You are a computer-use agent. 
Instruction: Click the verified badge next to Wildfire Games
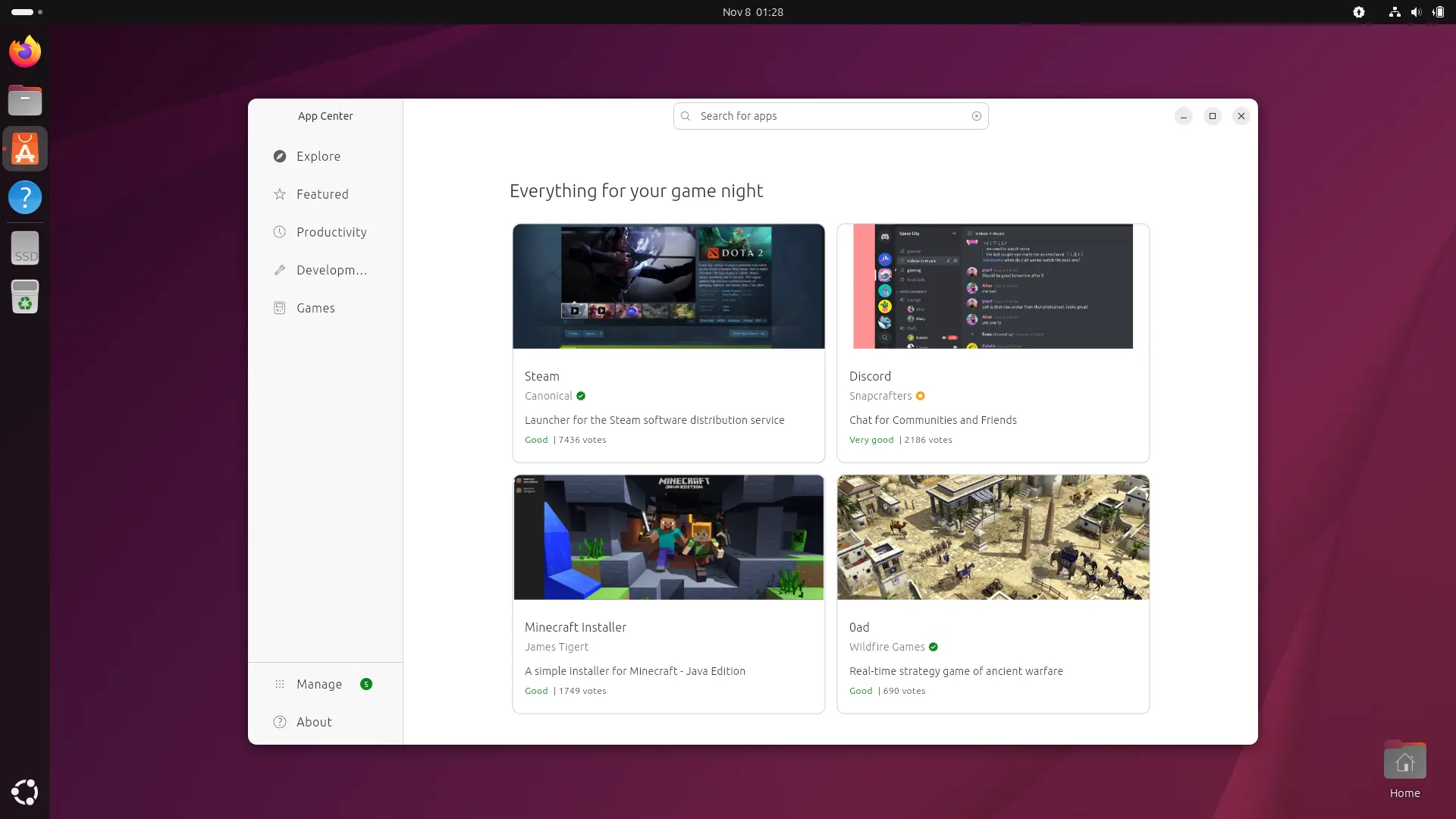click(x=934, y=647)
